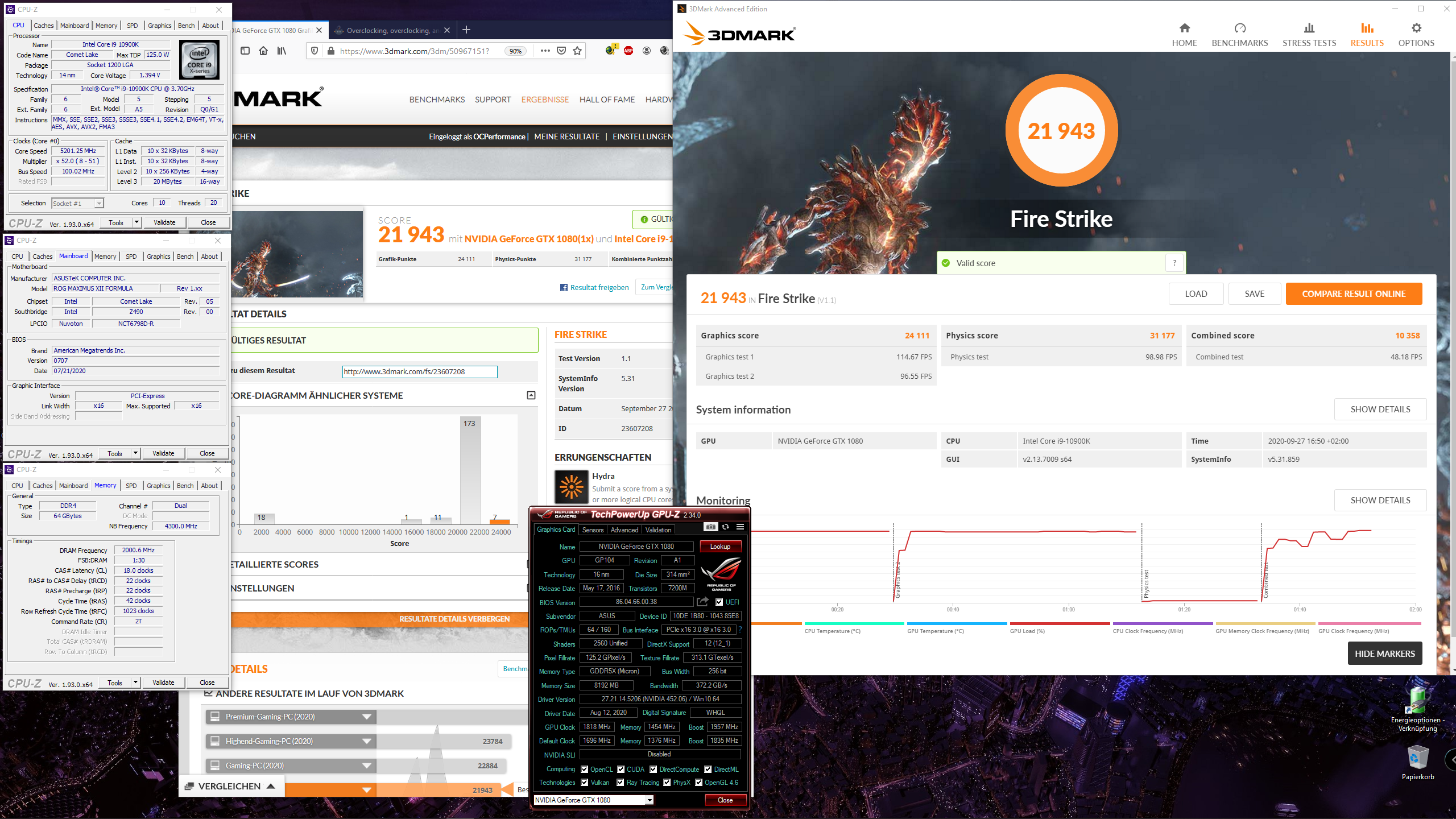Expand the VERGLEICHEN panel arrow
The image size is (1456, 819).
(x=271, y=786)
